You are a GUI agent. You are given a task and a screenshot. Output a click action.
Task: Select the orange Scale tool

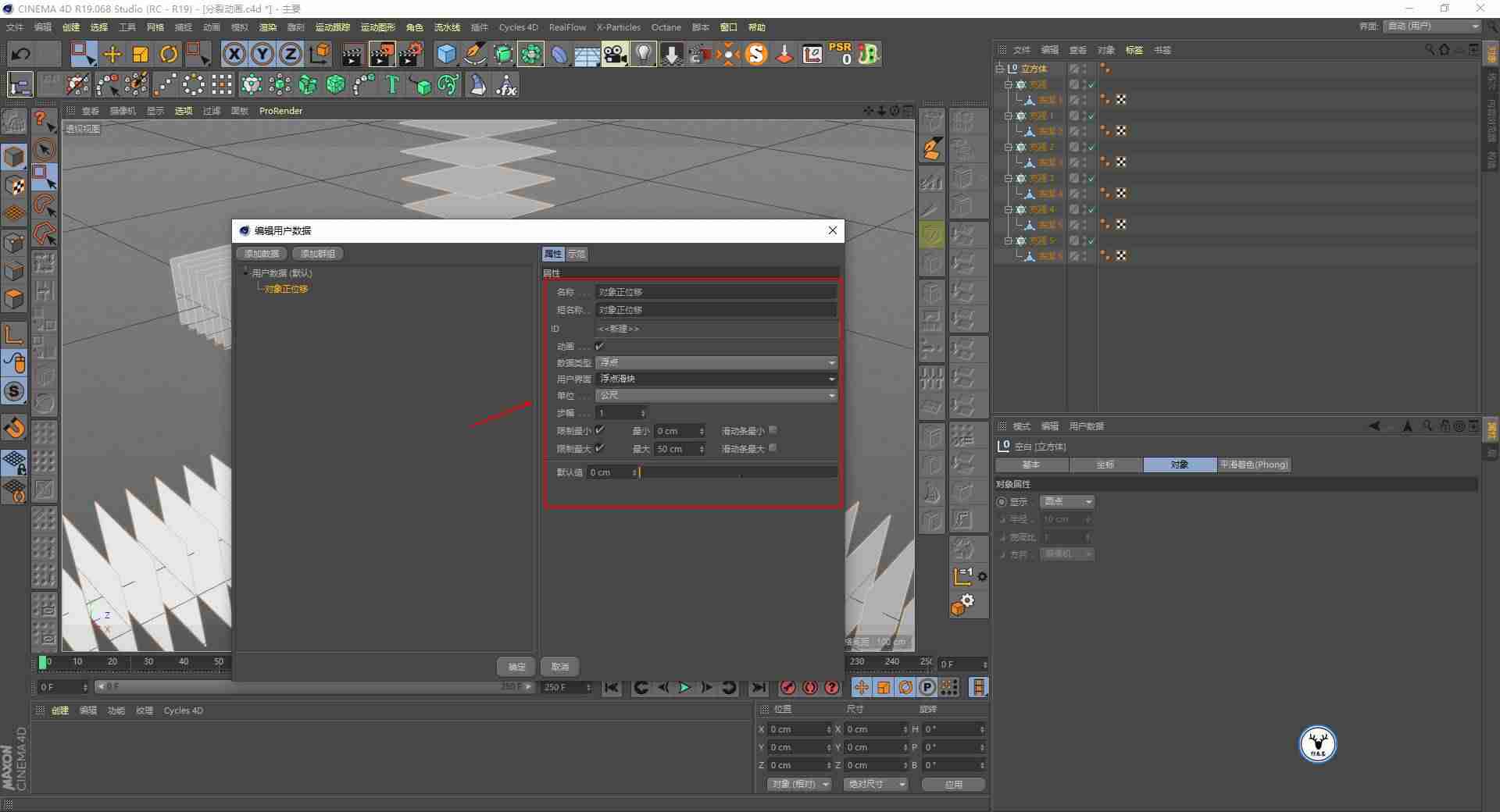141,54
